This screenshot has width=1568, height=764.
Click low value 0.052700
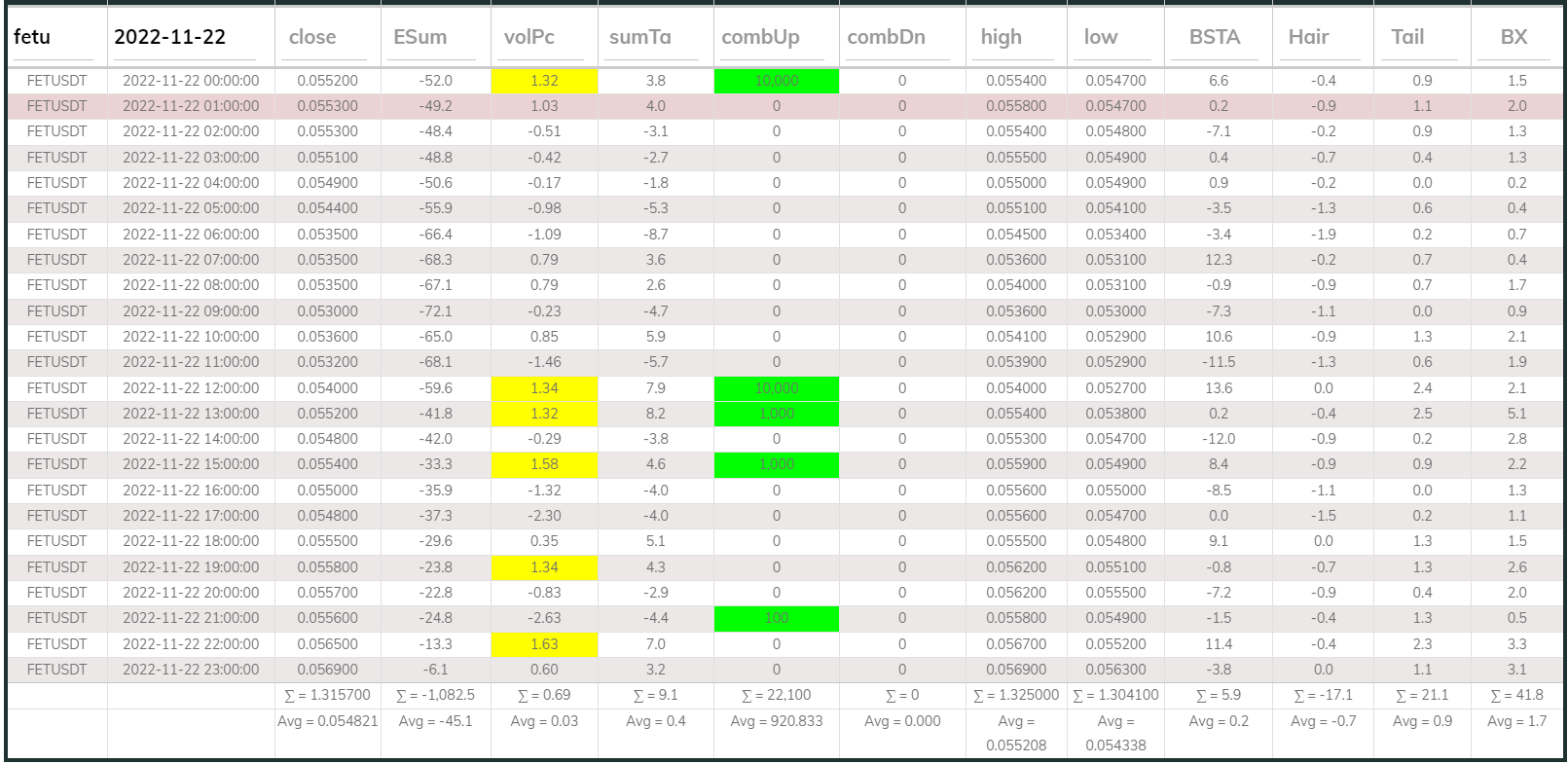coord(1115,388)
